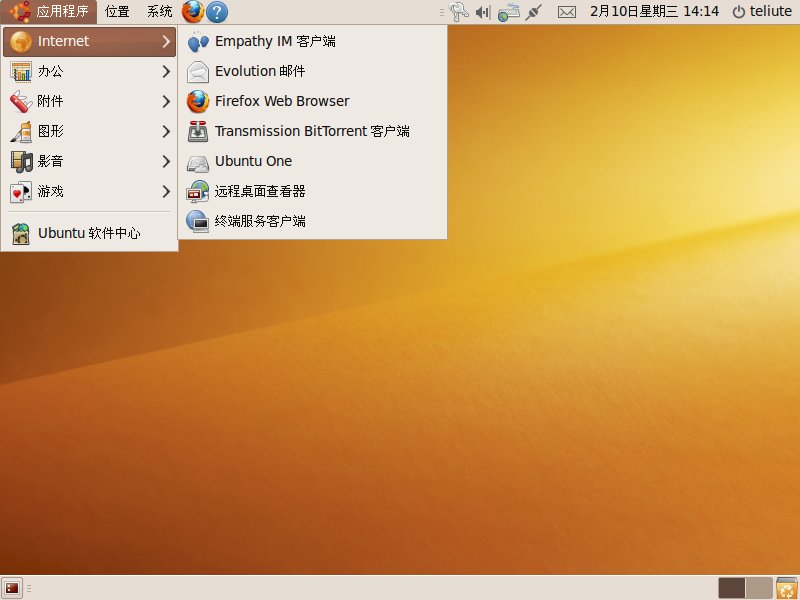
Task: Open Ubuntu 软件中心 menu entry
Action: coord(89,234)
